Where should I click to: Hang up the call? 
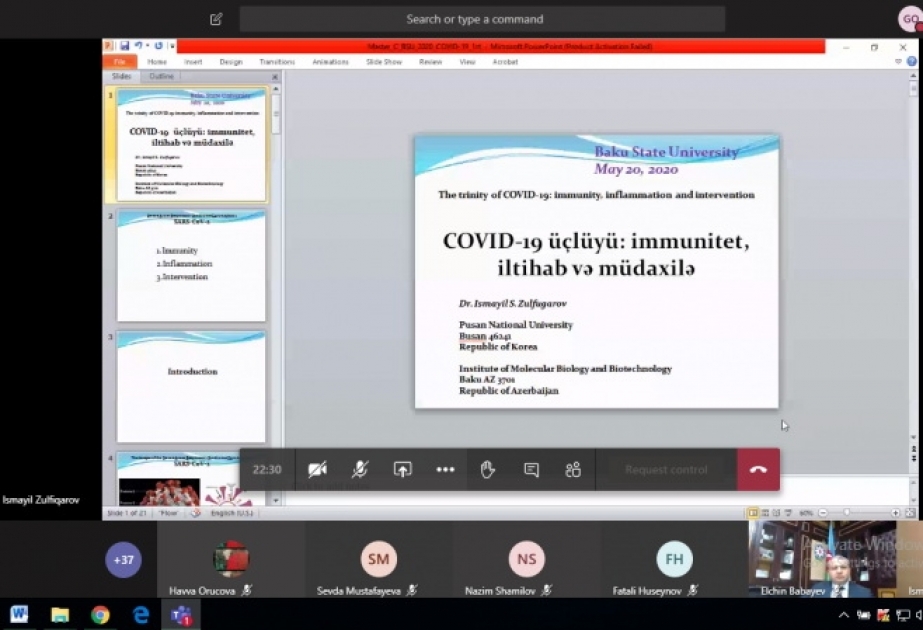(x=758, y=469)
